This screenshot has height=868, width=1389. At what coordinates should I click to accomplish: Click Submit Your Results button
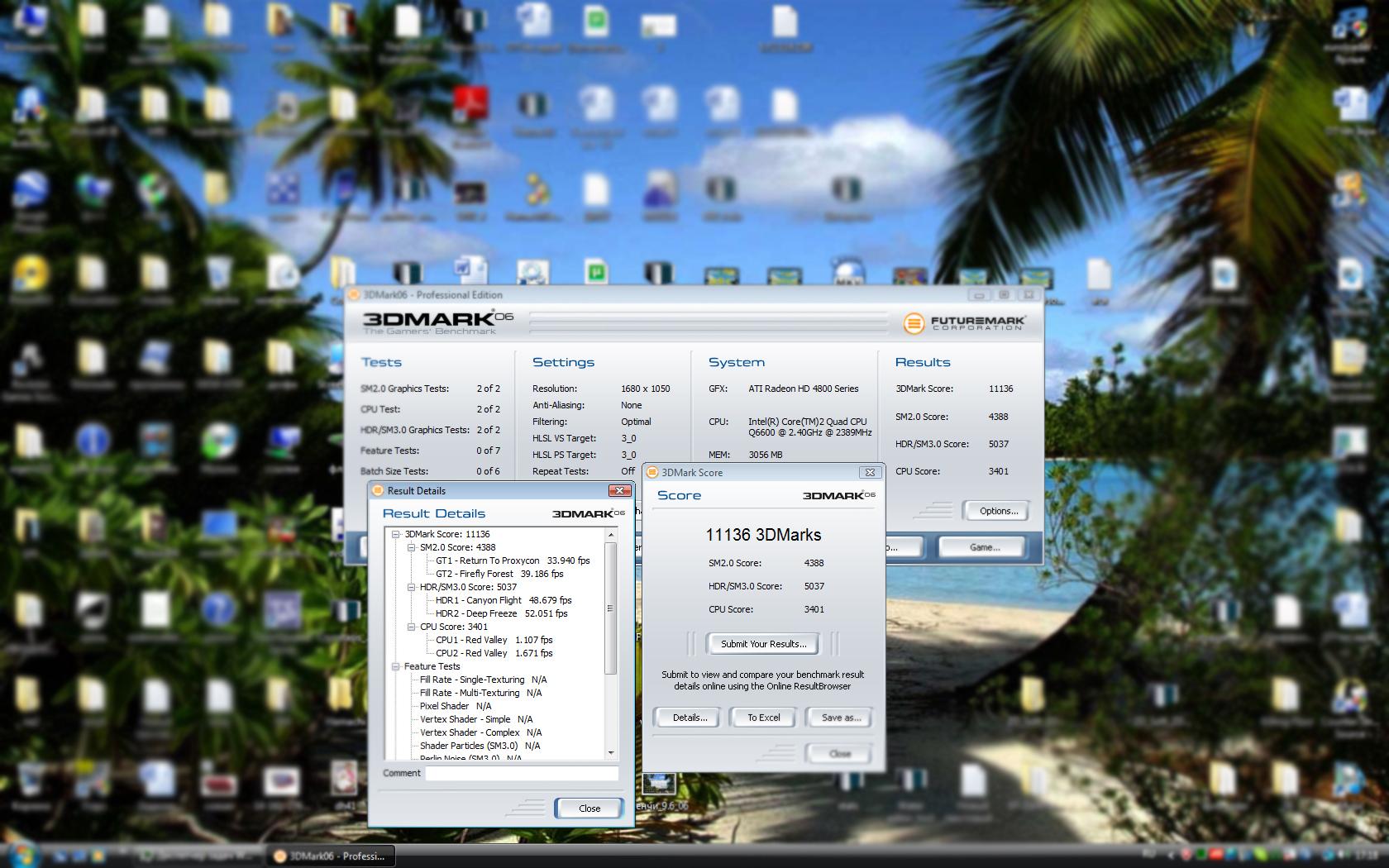point(763,643)
